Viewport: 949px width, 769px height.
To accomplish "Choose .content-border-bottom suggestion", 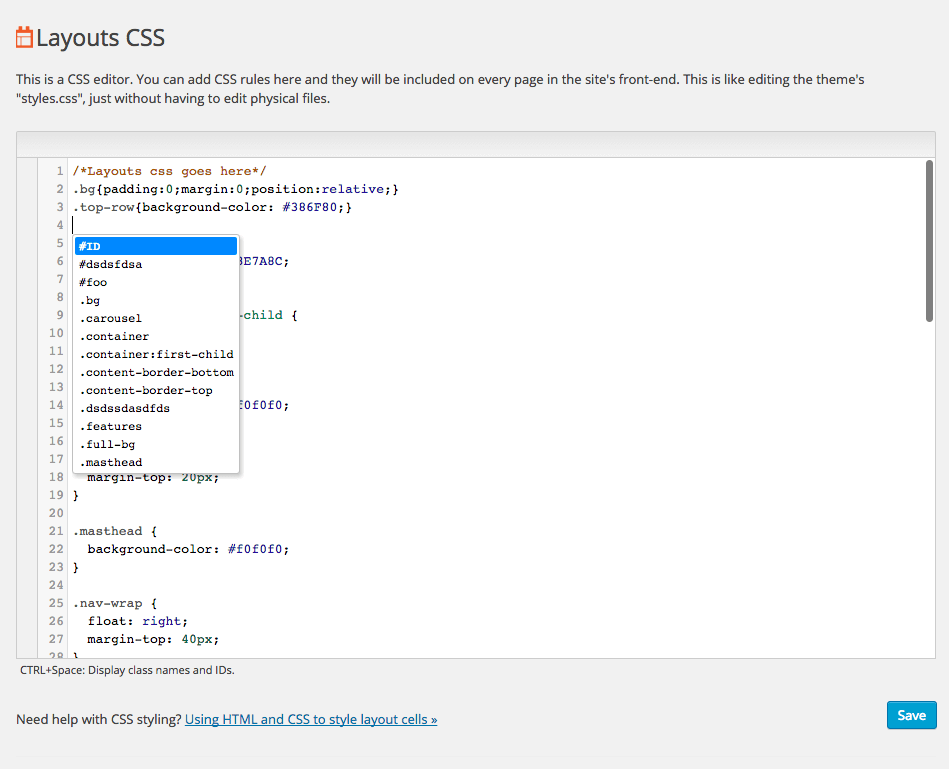I will click(156, 372).
